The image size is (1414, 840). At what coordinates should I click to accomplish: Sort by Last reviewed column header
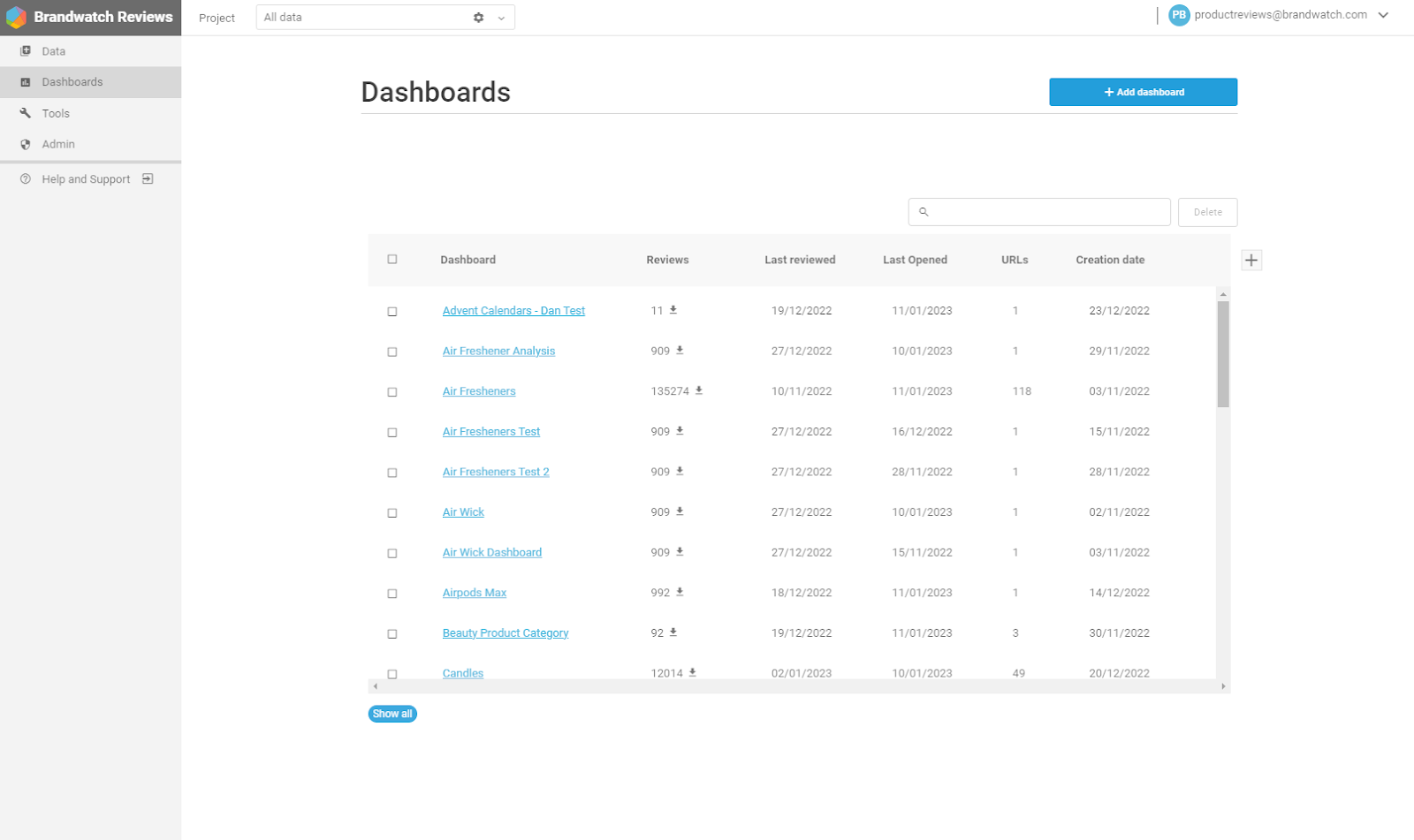tap(800, 260)
